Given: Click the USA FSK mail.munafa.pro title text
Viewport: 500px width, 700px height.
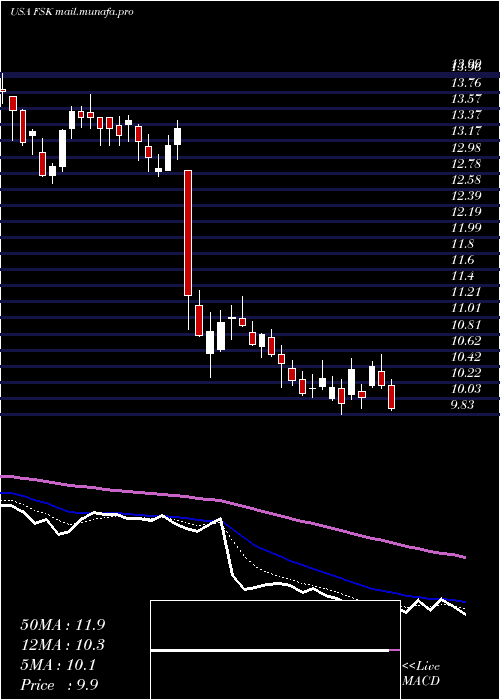Looking at the screenshot, I should (72, 12).
